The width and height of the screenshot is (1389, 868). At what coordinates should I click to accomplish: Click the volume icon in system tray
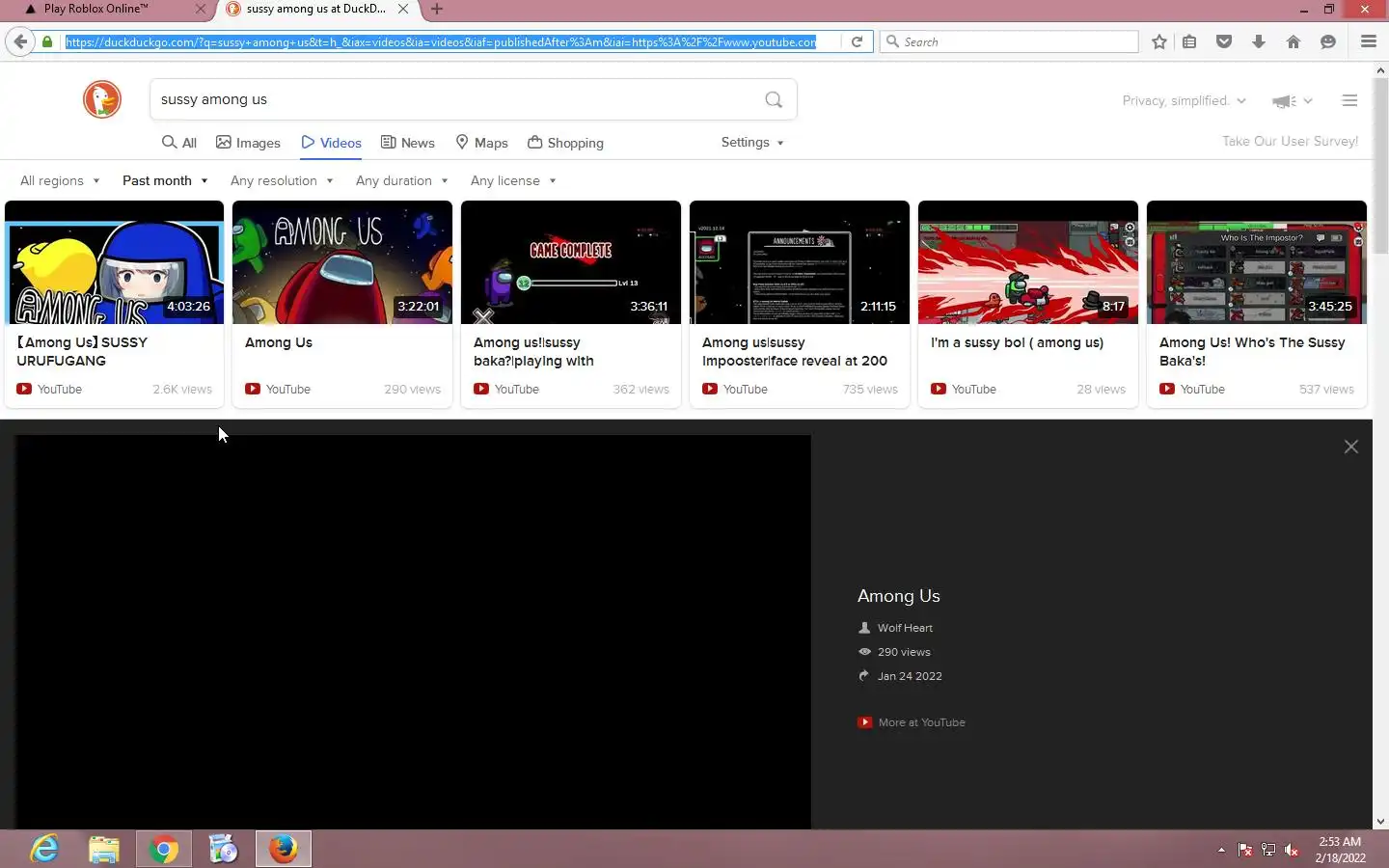tap(1292, 850)
